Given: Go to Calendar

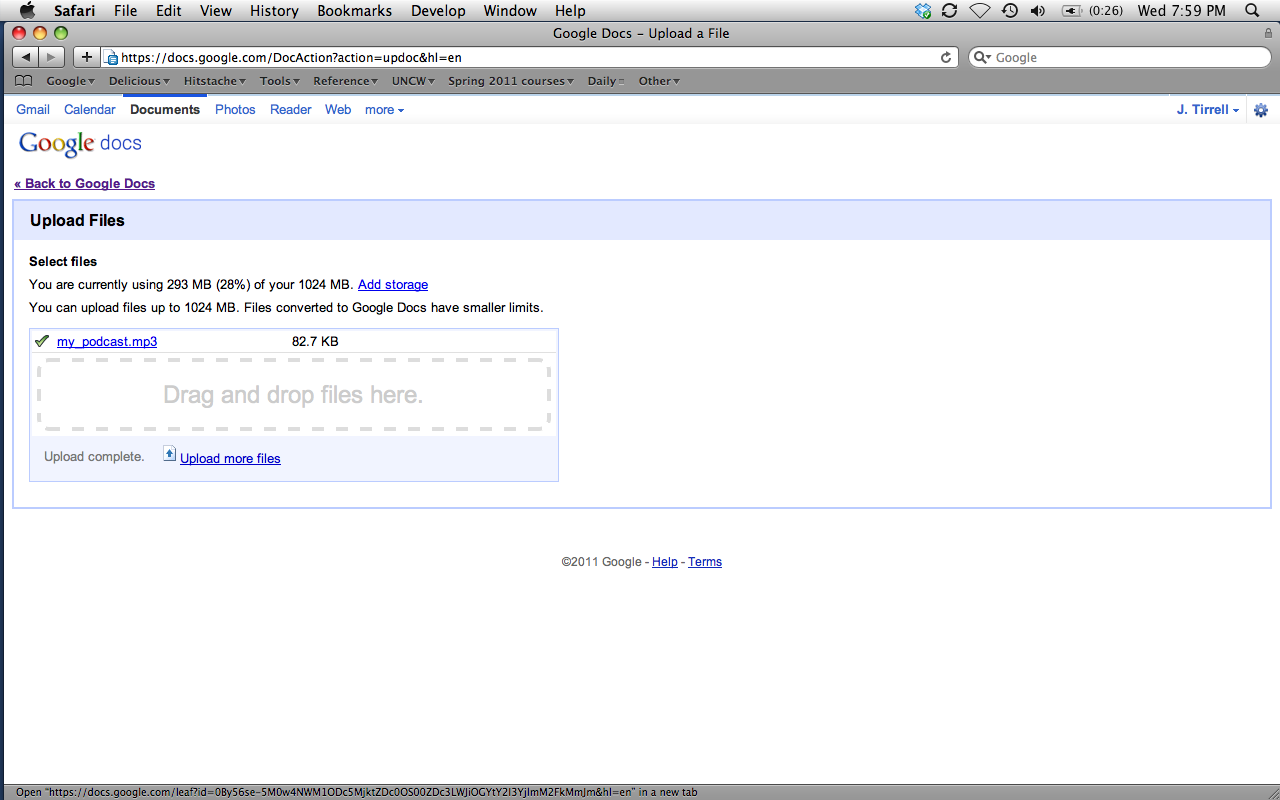Looking at the screenshot, I should pyautogui.click(x=90, y=109).
